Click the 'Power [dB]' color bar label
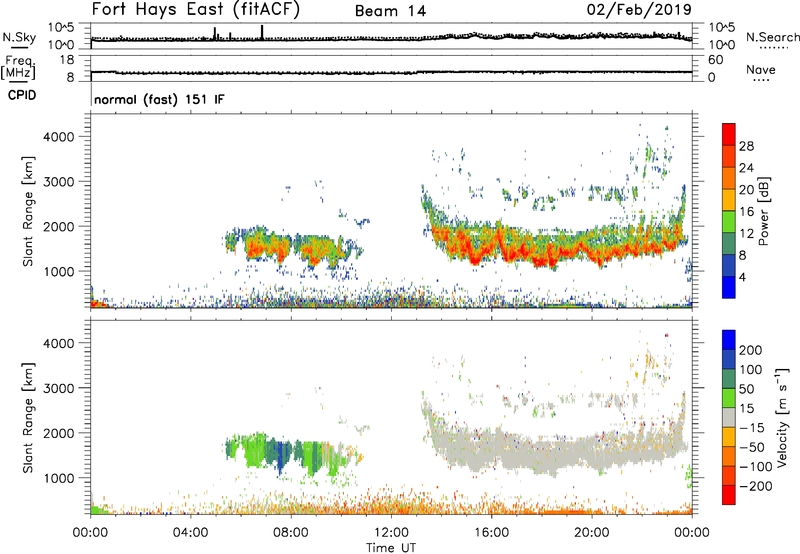 pos(763,211)
